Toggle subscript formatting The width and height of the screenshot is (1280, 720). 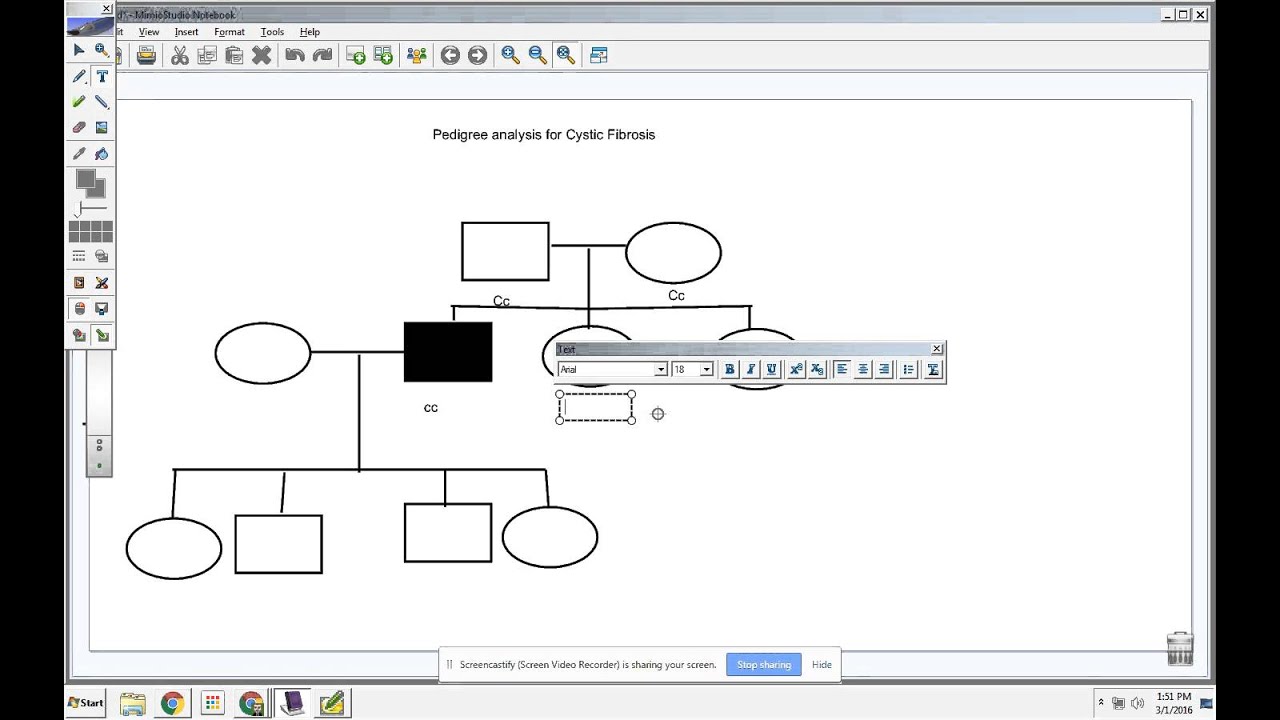(x=817, y=369)
